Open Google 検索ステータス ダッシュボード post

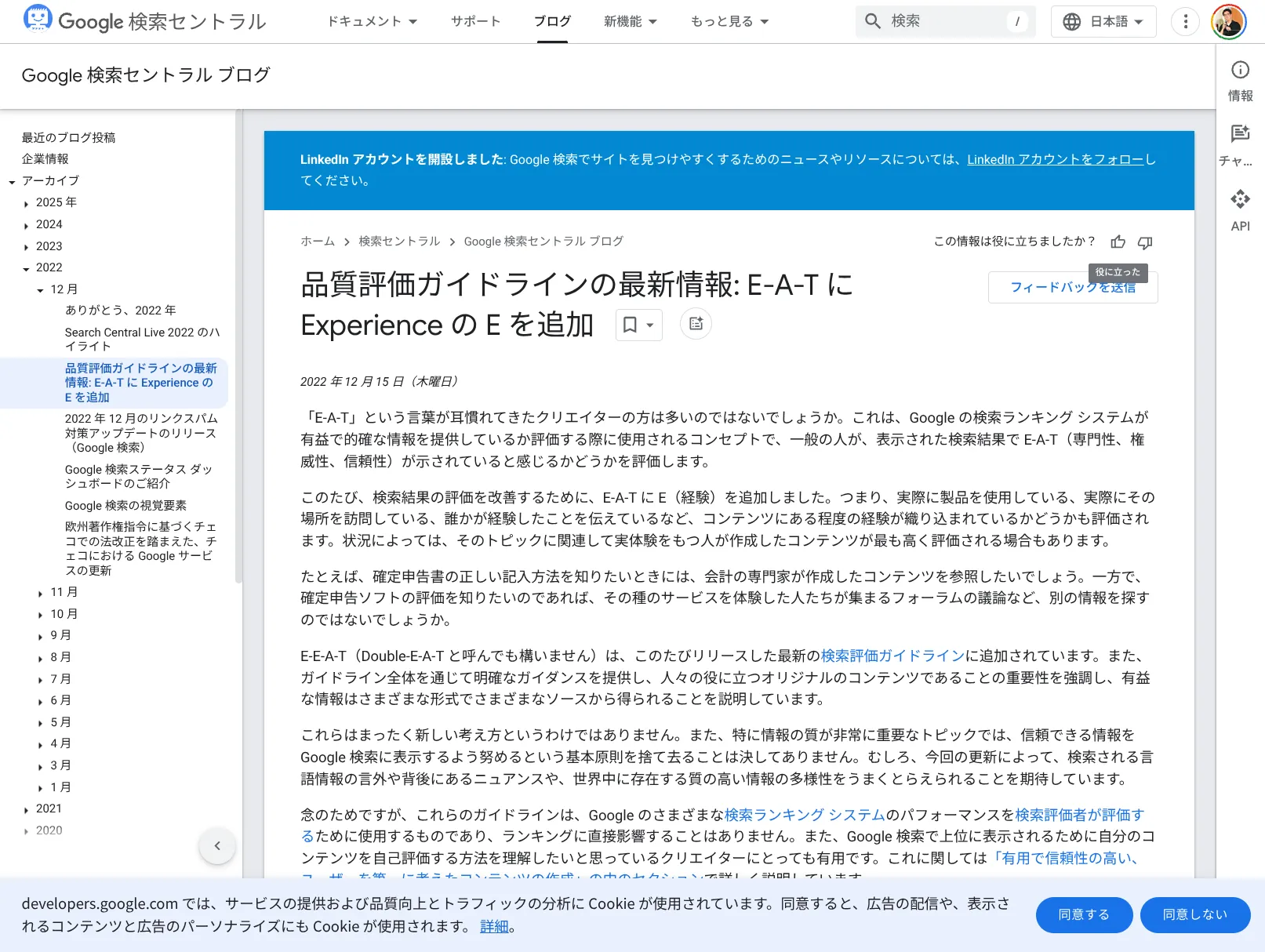pyautogui.click(x=139, y=476)
